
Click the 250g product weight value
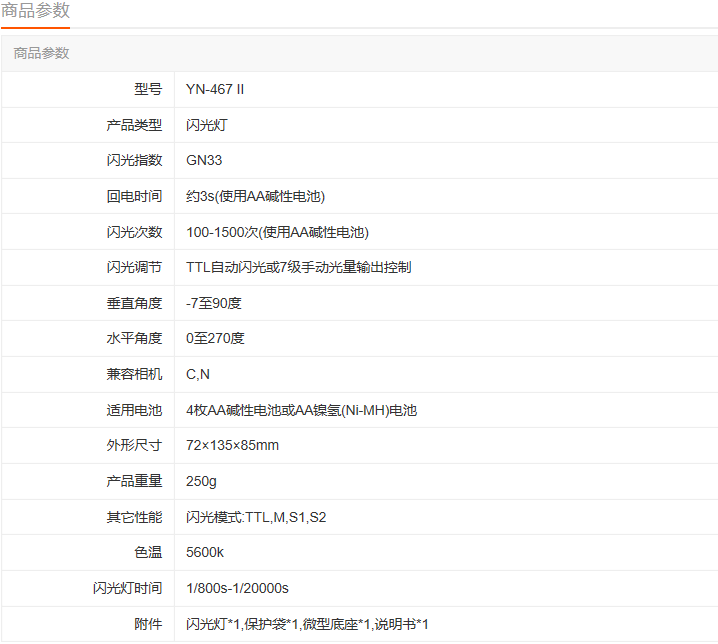(201, 481)
